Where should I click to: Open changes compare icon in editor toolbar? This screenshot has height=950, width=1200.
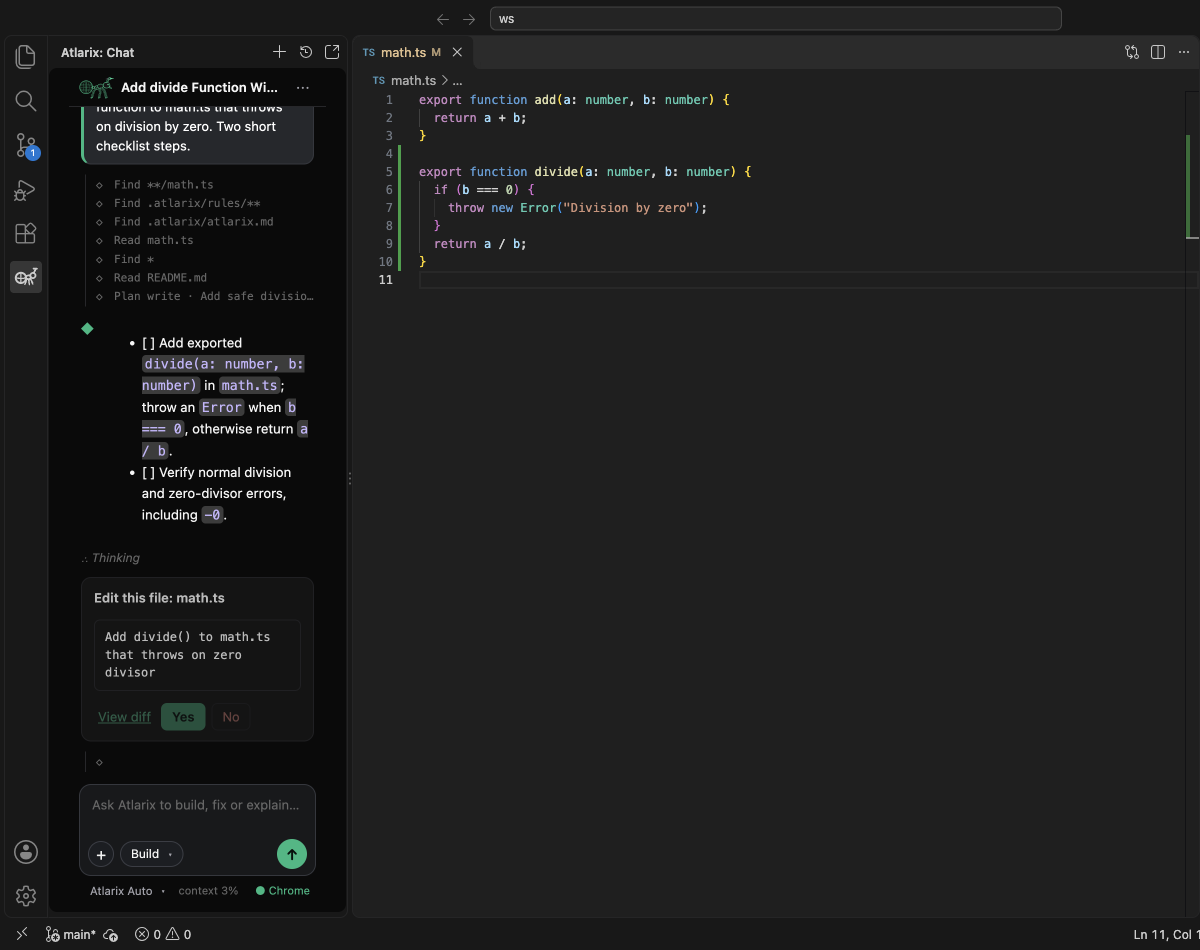(1132, 52)
